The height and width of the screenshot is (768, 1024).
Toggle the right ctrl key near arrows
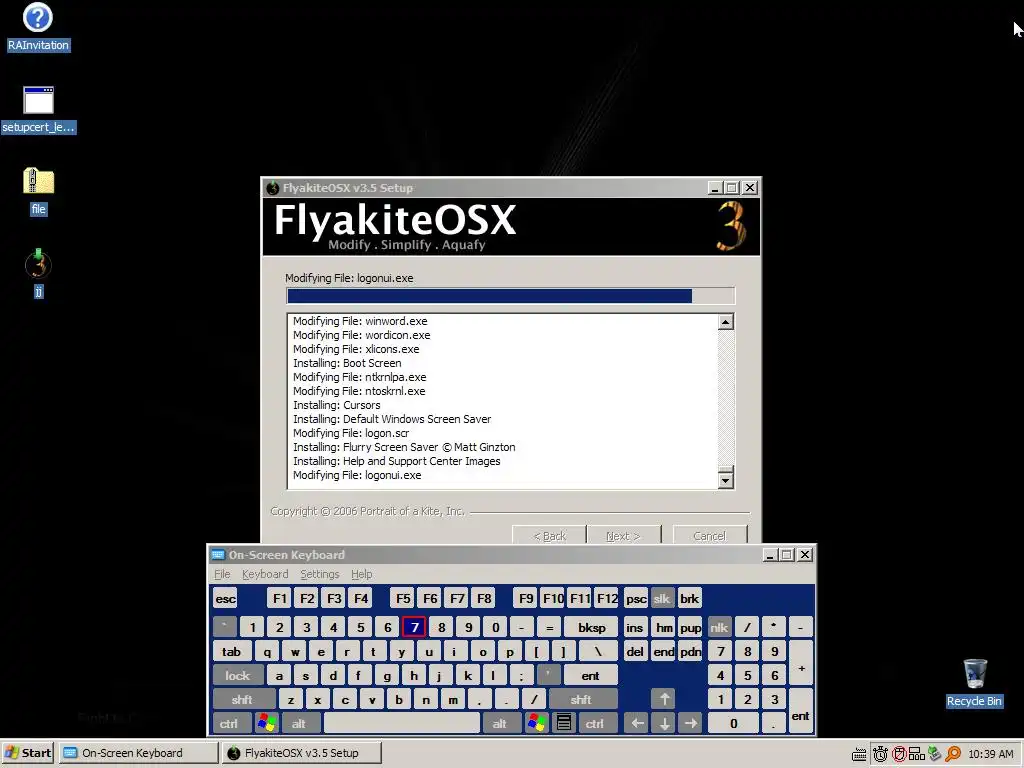598,723
